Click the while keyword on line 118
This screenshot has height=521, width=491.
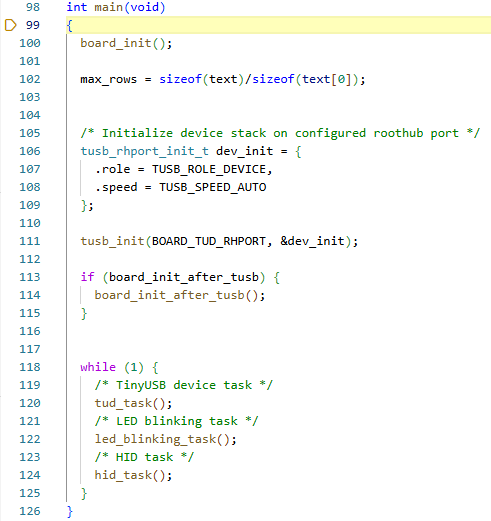[x=98, y=367]
